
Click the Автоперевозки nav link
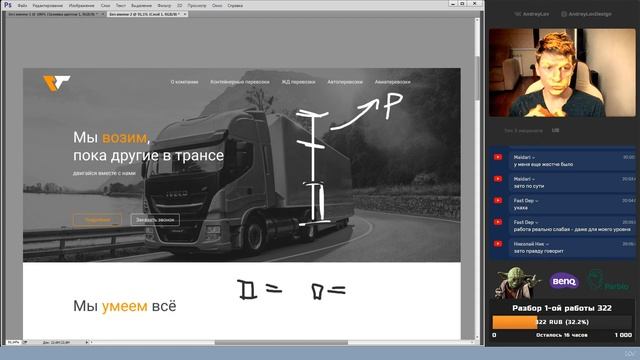[x=345, y=82]
